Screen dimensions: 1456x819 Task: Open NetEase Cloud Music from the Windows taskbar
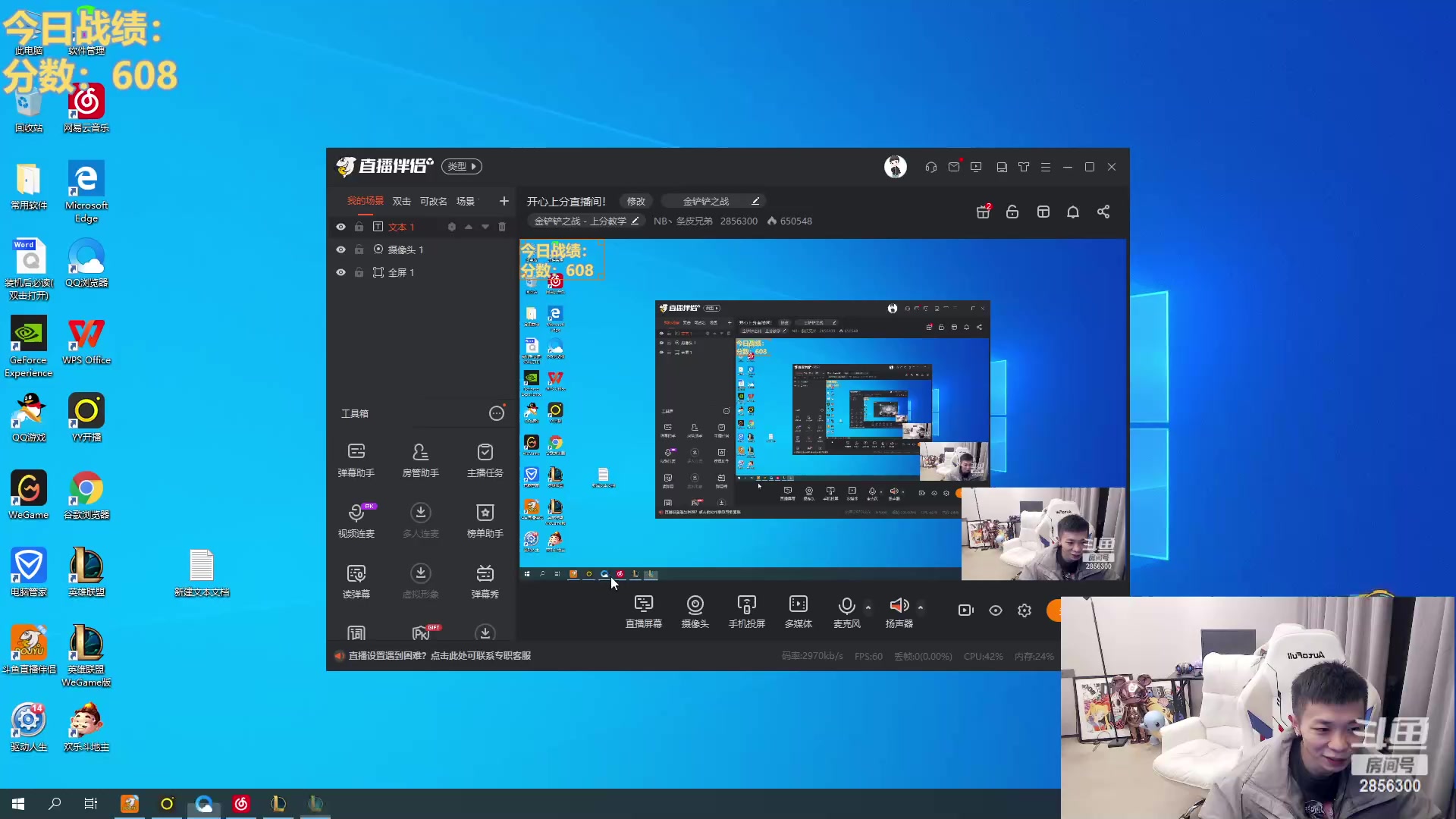pyautogui.click(x=241, y=804)
